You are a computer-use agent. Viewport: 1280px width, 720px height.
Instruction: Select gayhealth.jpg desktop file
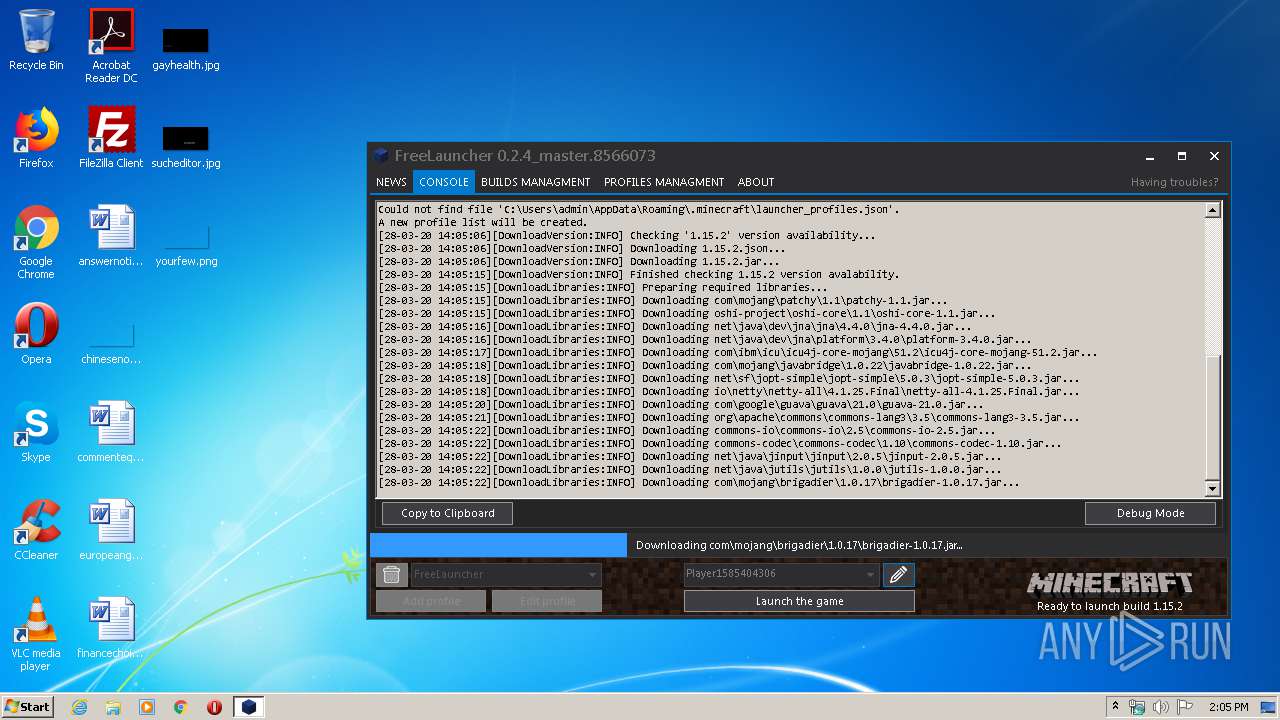click(x=186, y=48)
